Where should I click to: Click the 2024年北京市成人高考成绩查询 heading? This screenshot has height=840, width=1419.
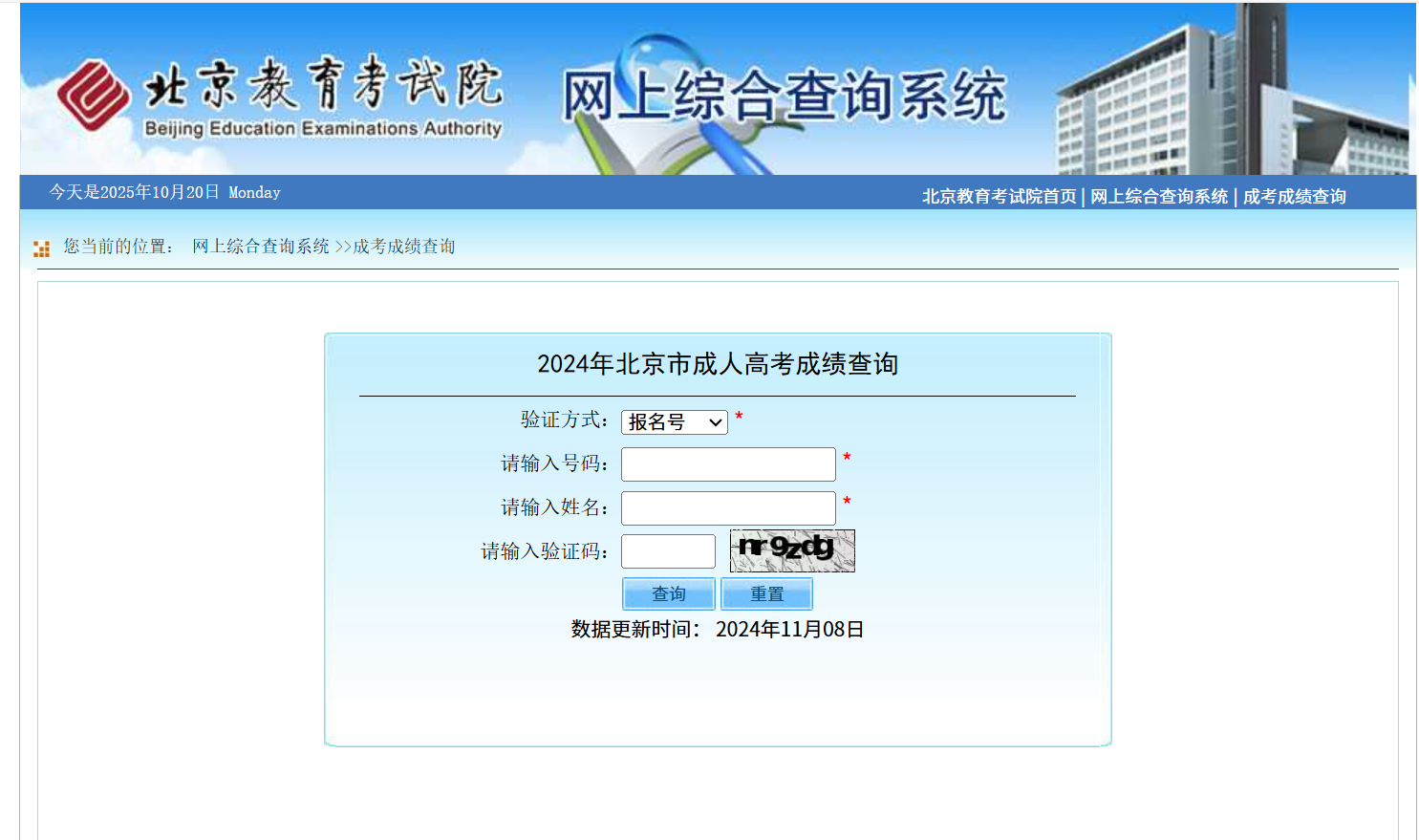point(717,364)
